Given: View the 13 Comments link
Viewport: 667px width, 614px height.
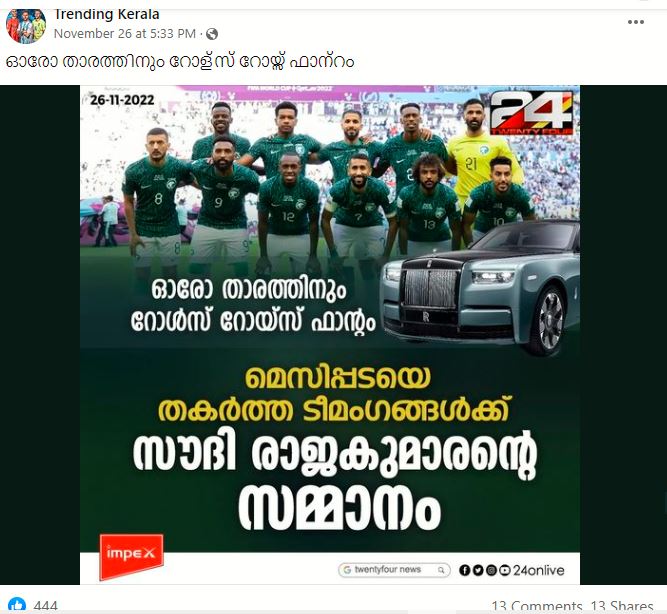Looking at the screenshot, I should (x=536, y=606).
